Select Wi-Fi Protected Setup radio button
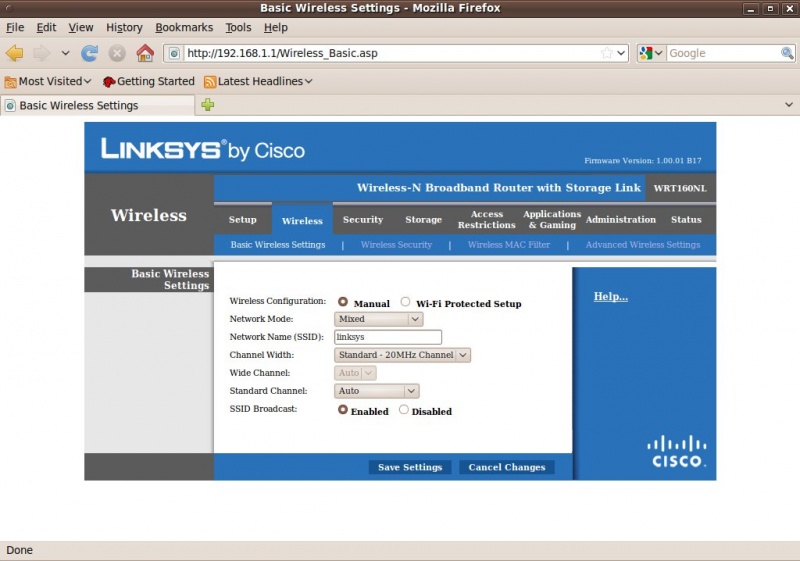Screen dimensions: 800x561 pyautogui.click(x=406, y=302)
